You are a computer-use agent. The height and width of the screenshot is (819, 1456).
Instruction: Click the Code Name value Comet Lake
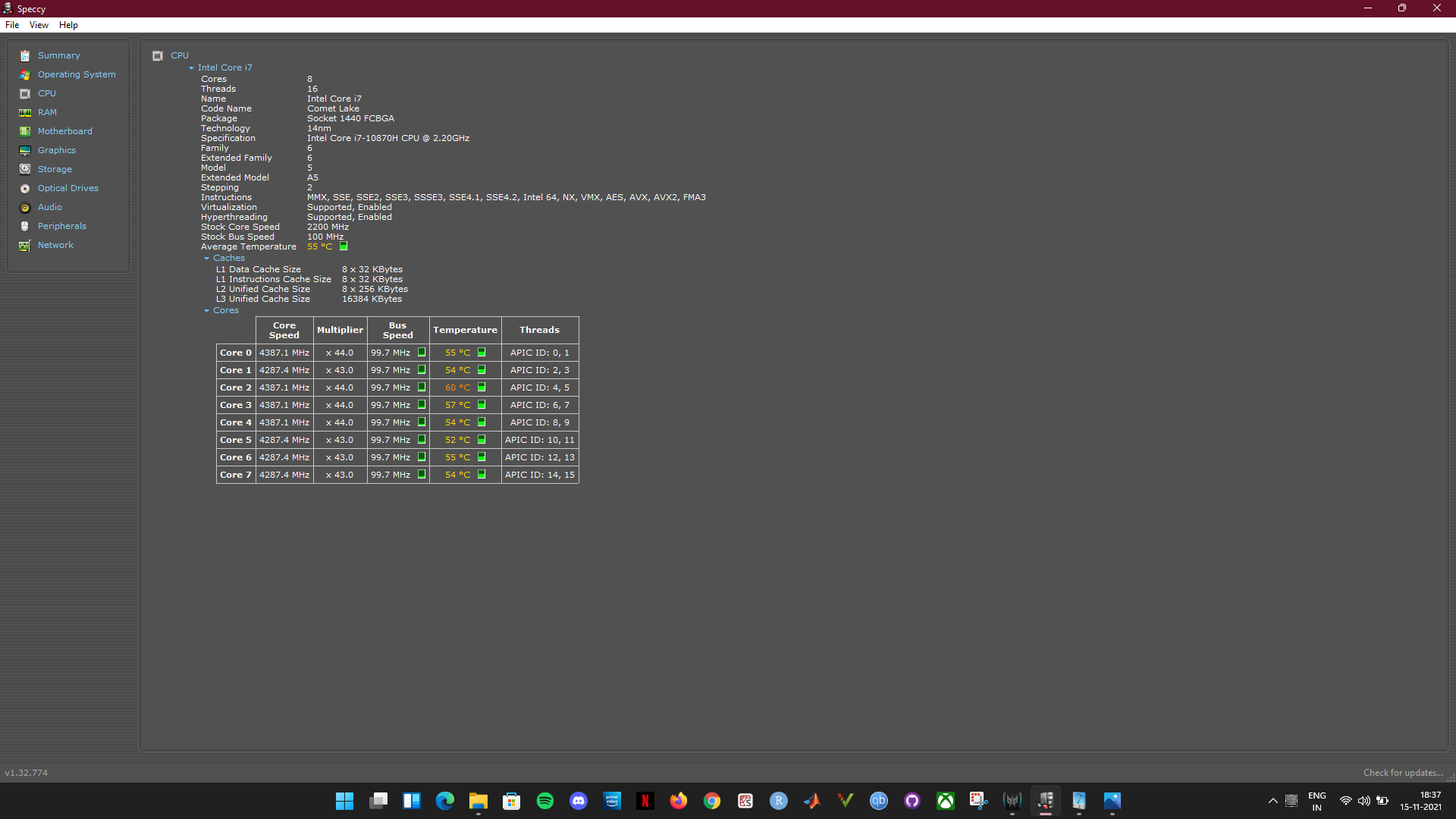click(x=333, y=108)
